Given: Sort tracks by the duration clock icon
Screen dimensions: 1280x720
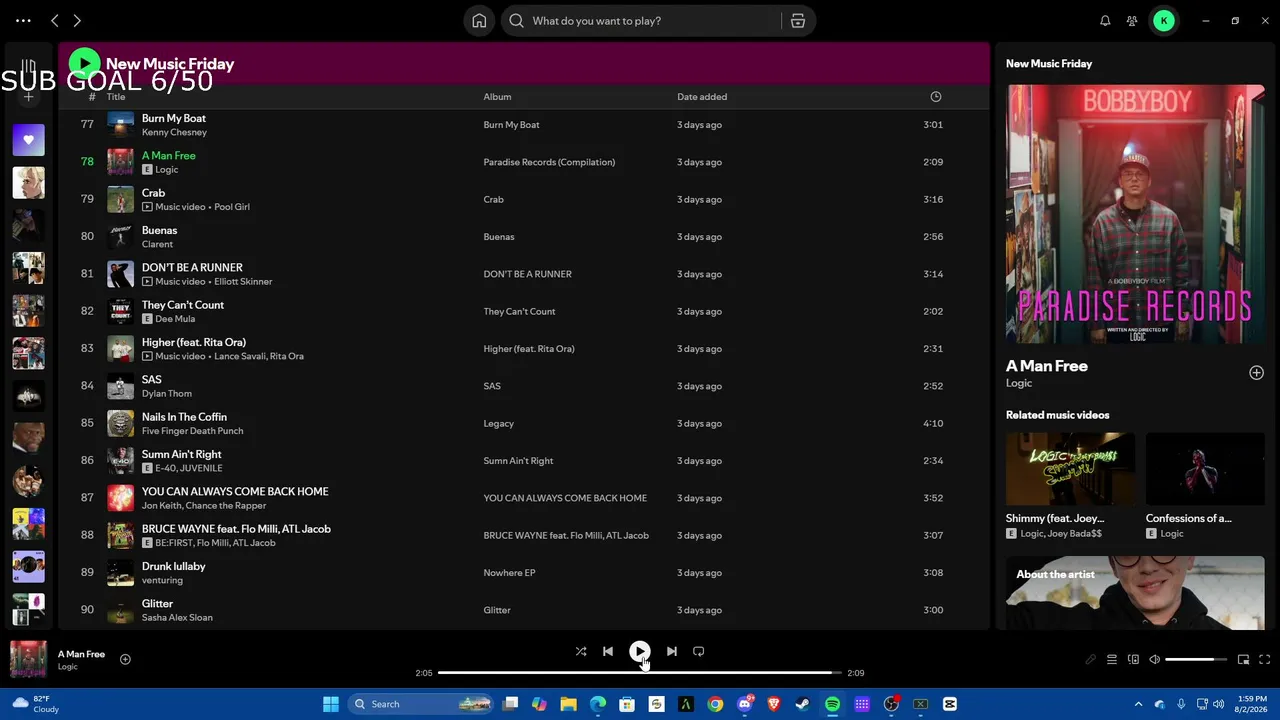Looking at the screenshot, I should click(x=936, y=97).
